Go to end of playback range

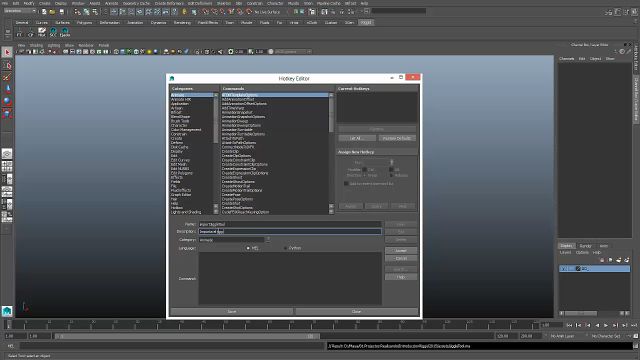pos(633,325)
